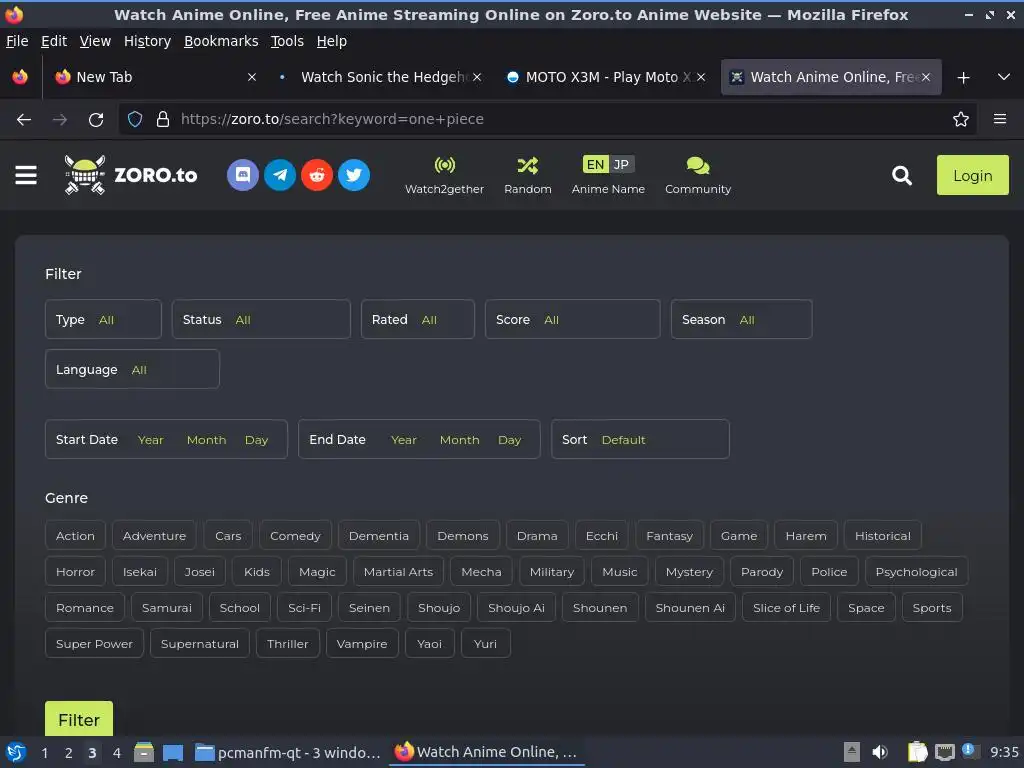1024x768 pixels.
Task: Open Watch2gether
Action: point(444,175)
